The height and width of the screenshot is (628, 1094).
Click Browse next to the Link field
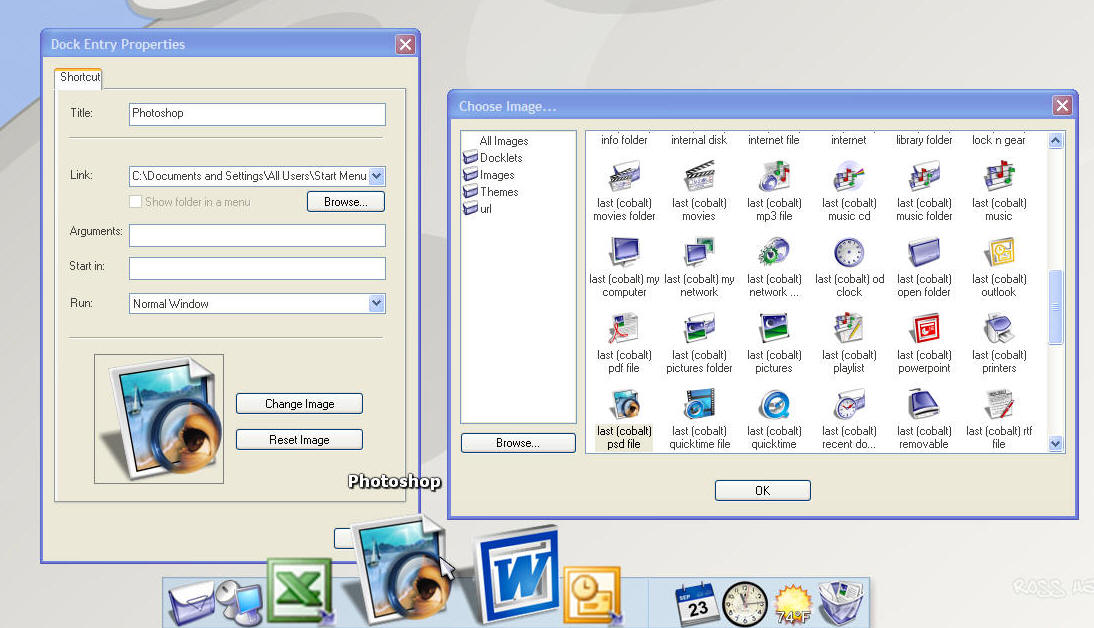[345, 202]
